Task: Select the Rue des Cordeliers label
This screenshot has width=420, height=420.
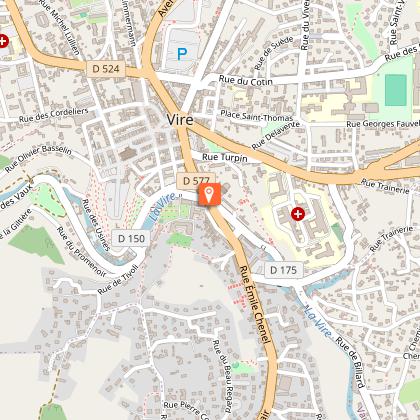Action: coord(53,115)
